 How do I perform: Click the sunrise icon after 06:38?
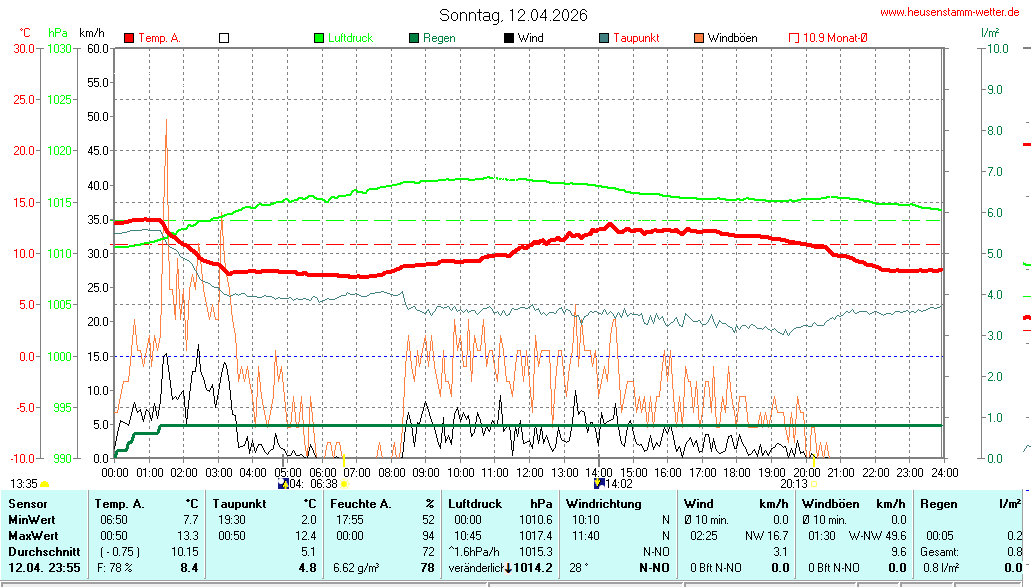coord(345,484)
